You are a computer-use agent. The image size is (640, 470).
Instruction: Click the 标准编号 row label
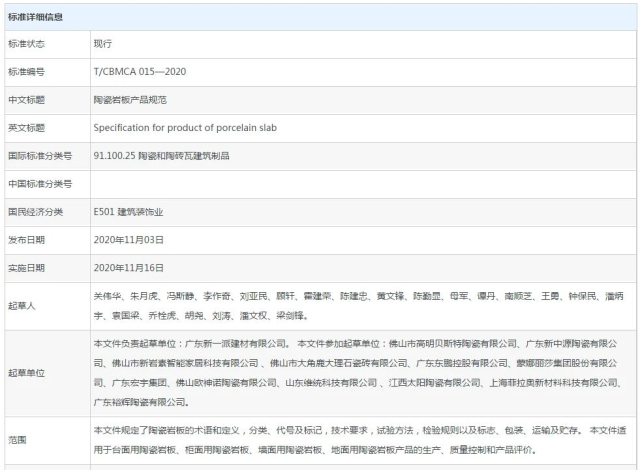(x=27, y=72)
